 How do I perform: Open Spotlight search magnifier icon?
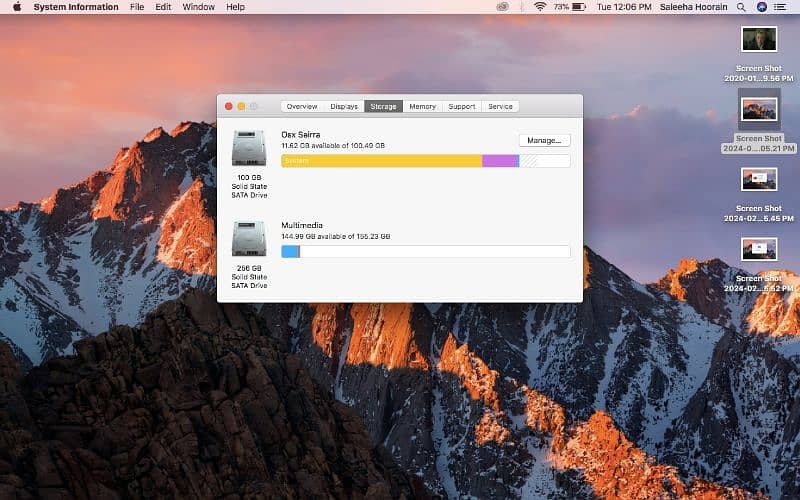[x=741, y=7]
